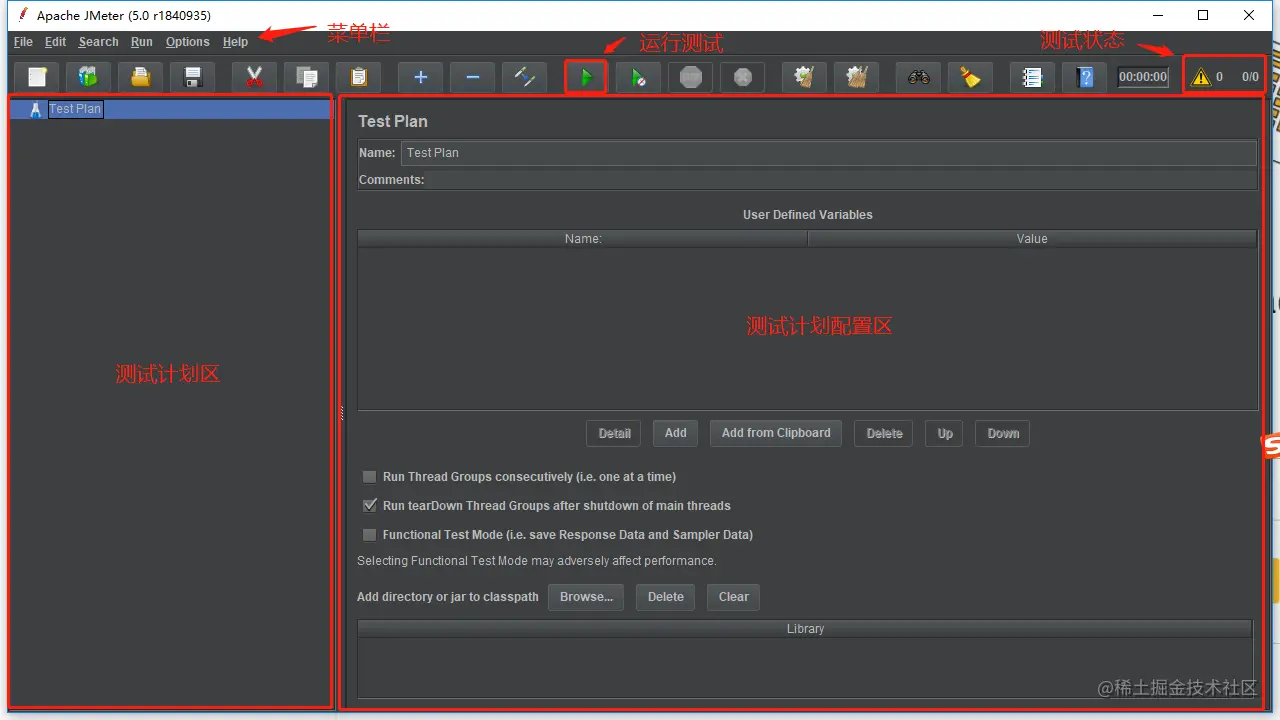The height and width of the screenshot is (720, 1280).
Task: Click the Up button
Action: click(x=945, y=433)
